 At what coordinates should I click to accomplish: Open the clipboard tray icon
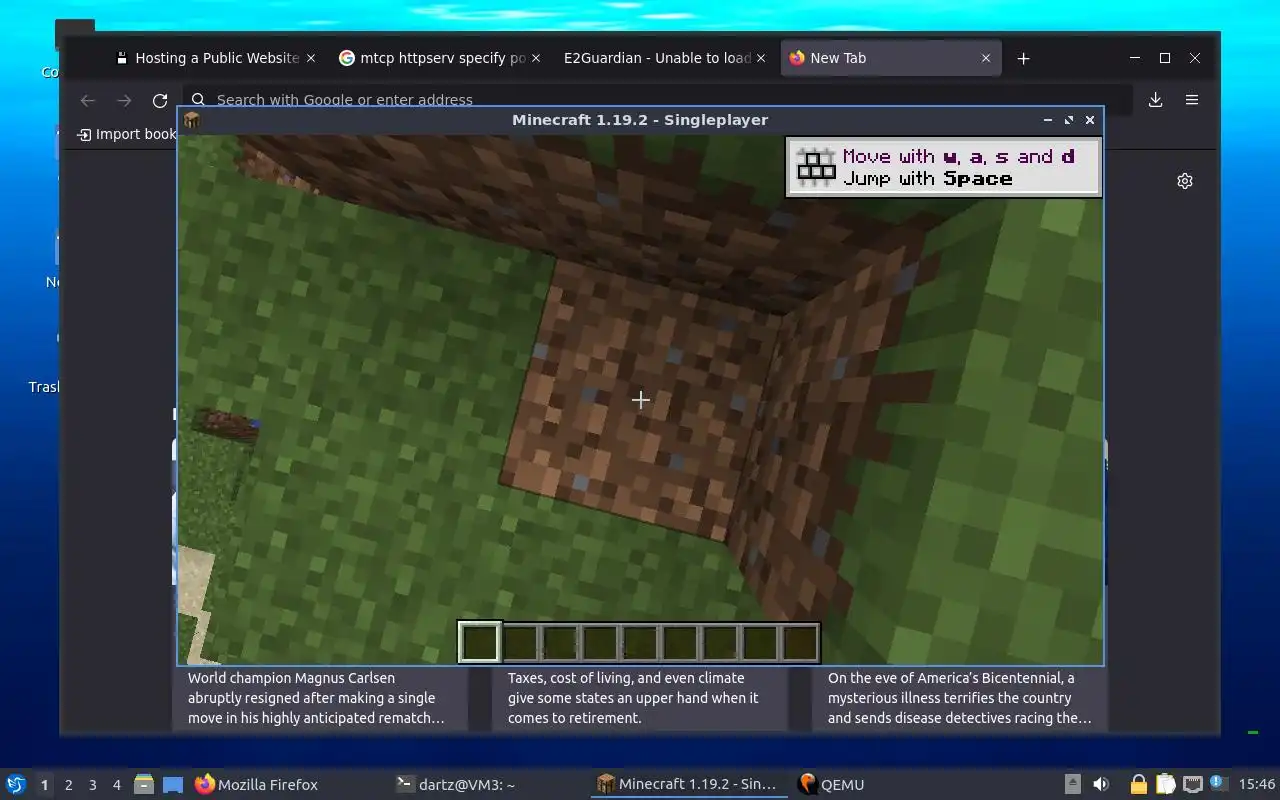(1165, 785)
